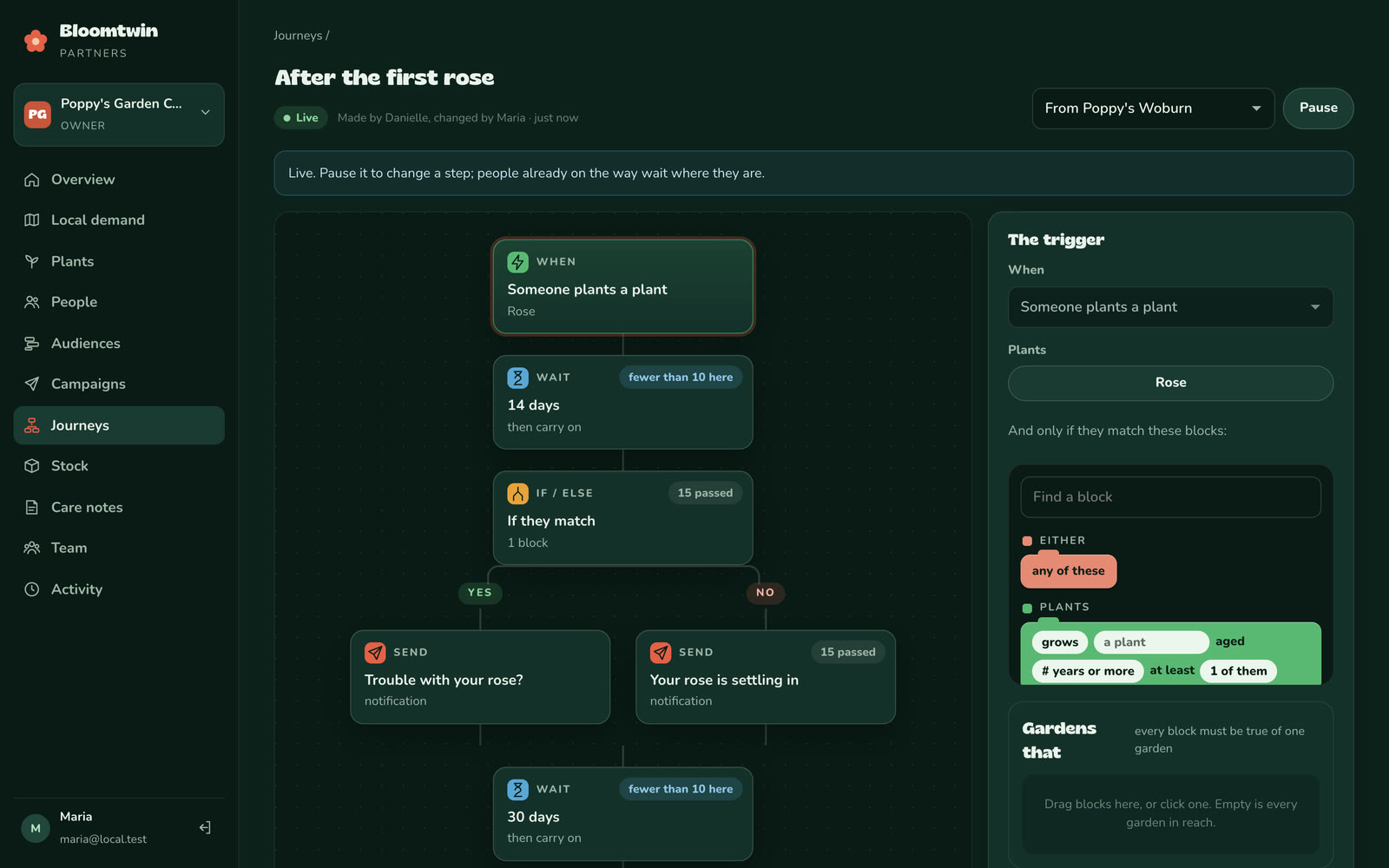
Task: Click the branch icon on If/Else node
Action: pos(517,494)
